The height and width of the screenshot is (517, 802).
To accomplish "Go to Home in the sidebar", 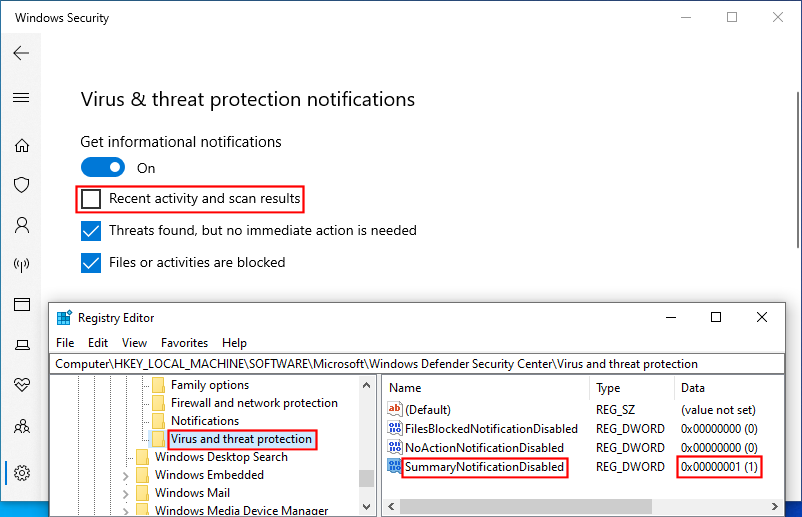I will pos(21,146).
